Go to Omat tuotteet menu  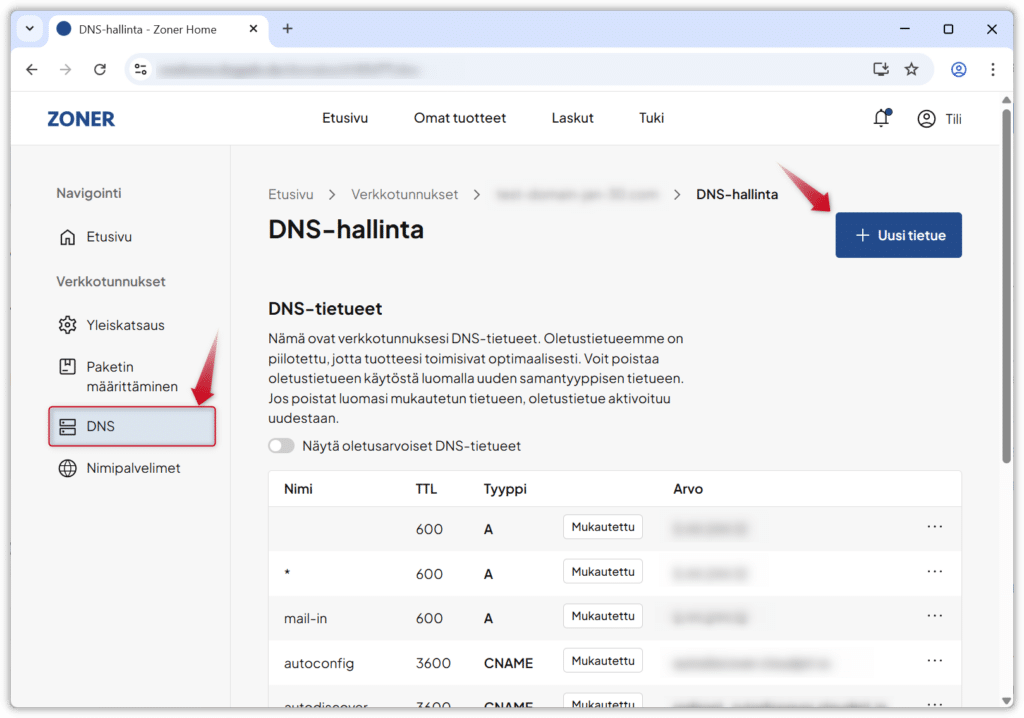460,118
